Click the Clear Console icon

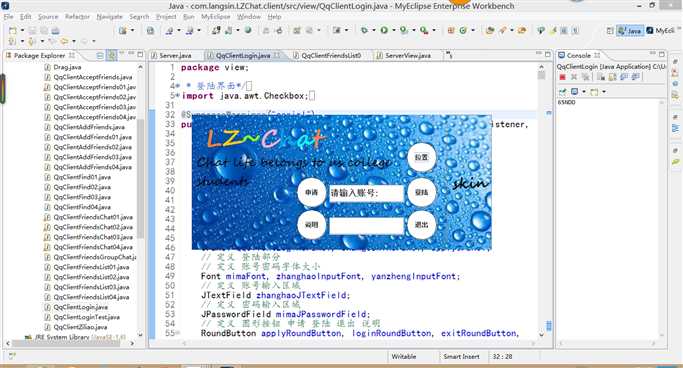click(x=601, y=77)
